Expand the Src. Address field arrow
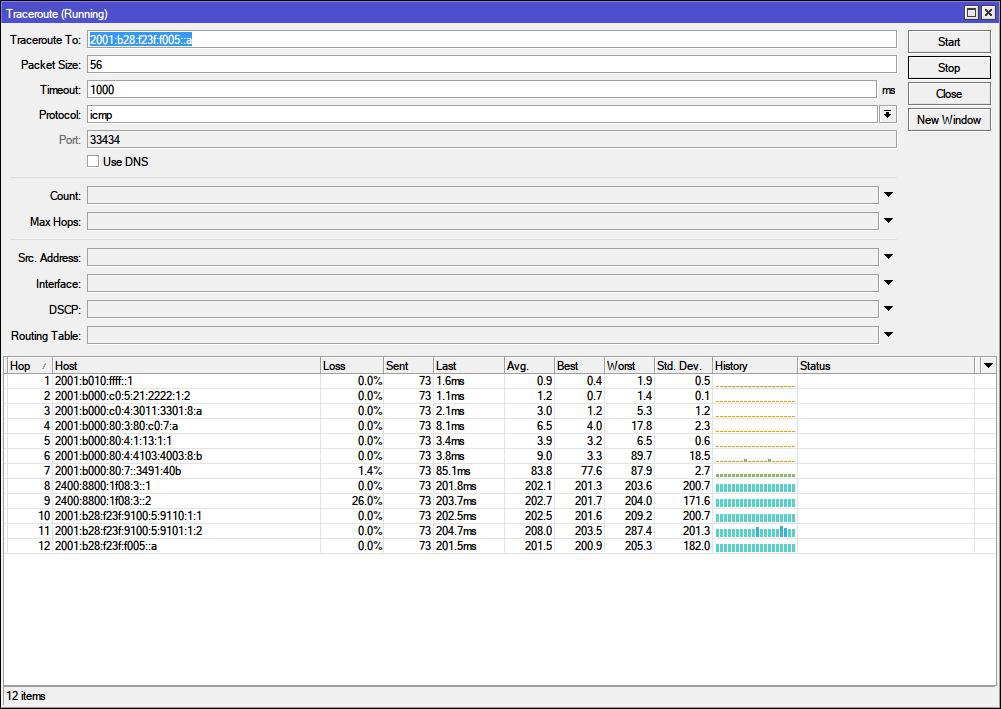1001x709 pixels. tap(888, 257)
